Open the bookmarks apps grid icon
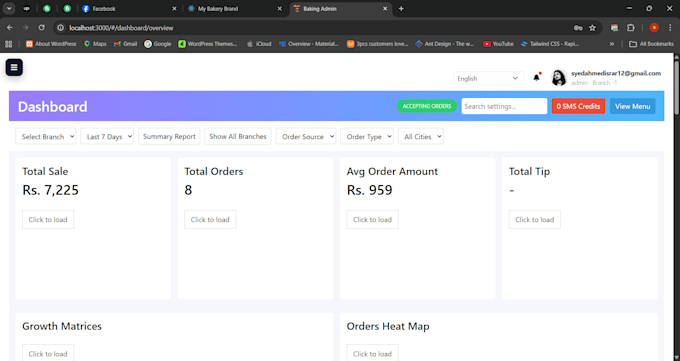 click(x=9, y=44)
